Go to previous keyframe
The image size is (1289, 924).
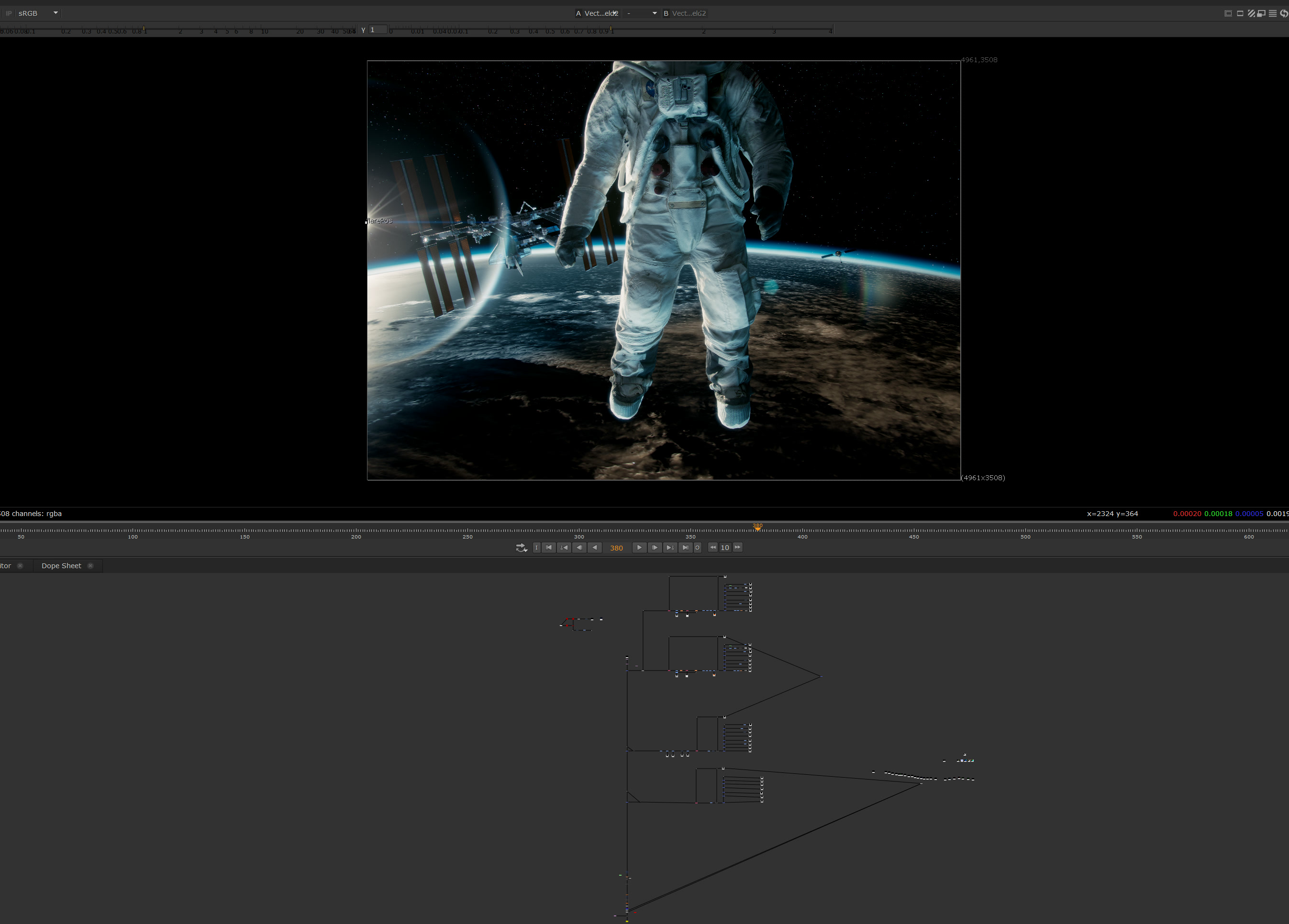tap(565, 548)
